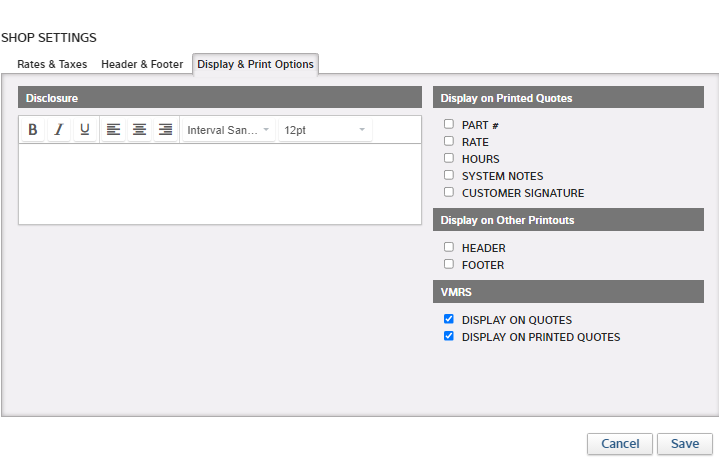Toggle italic formatting in Disclosure editor
This screenshot has height=459, width=719.
pos(58,130)
